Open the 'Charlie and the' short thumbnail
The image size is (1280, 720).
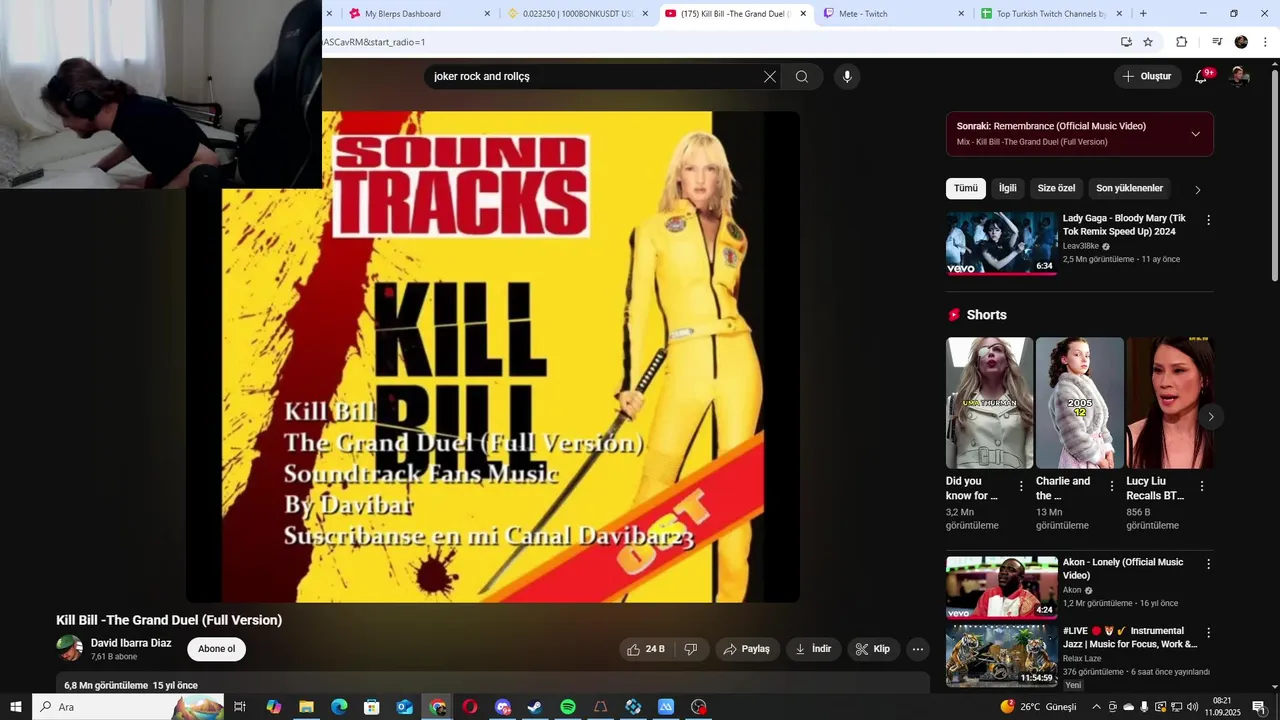1080,403
